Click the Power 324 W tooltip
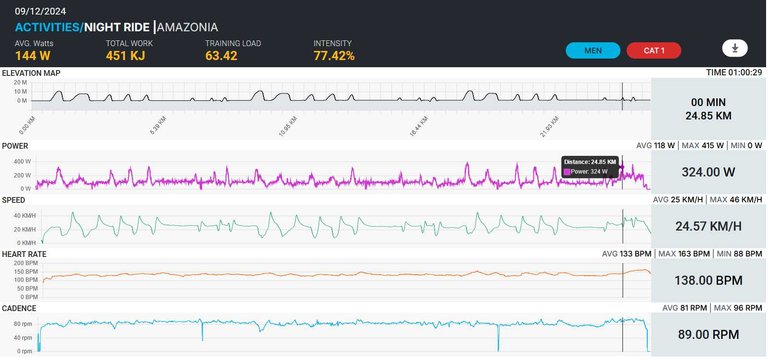 click(x=590, y=167)
